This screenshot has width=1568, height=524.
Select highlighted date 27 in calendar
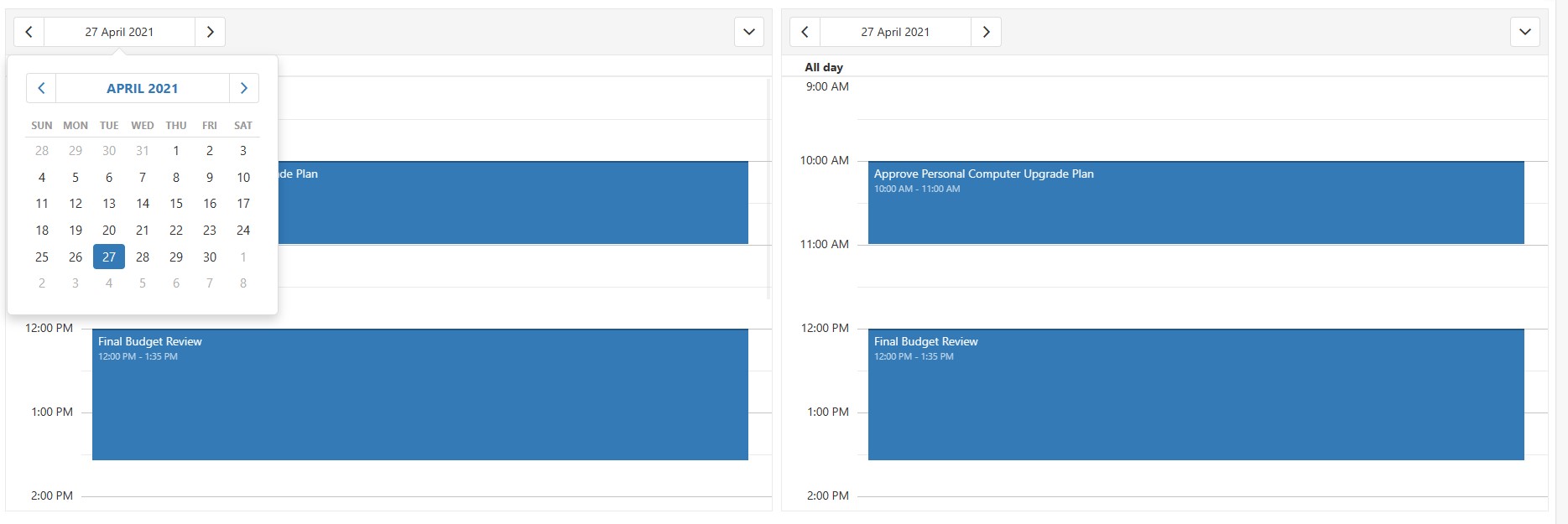pyautogui.click(x=109, y=257)
